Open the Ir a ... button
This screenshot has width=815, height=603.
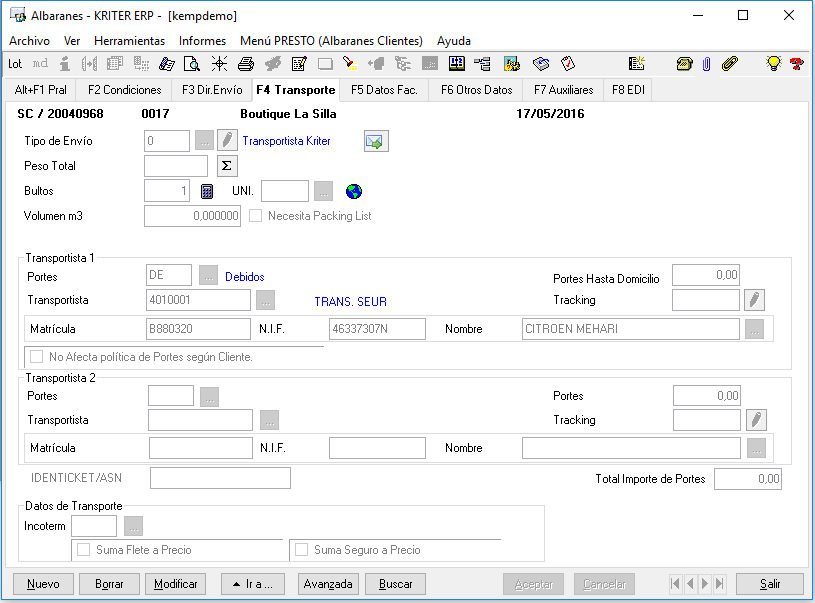253,584
